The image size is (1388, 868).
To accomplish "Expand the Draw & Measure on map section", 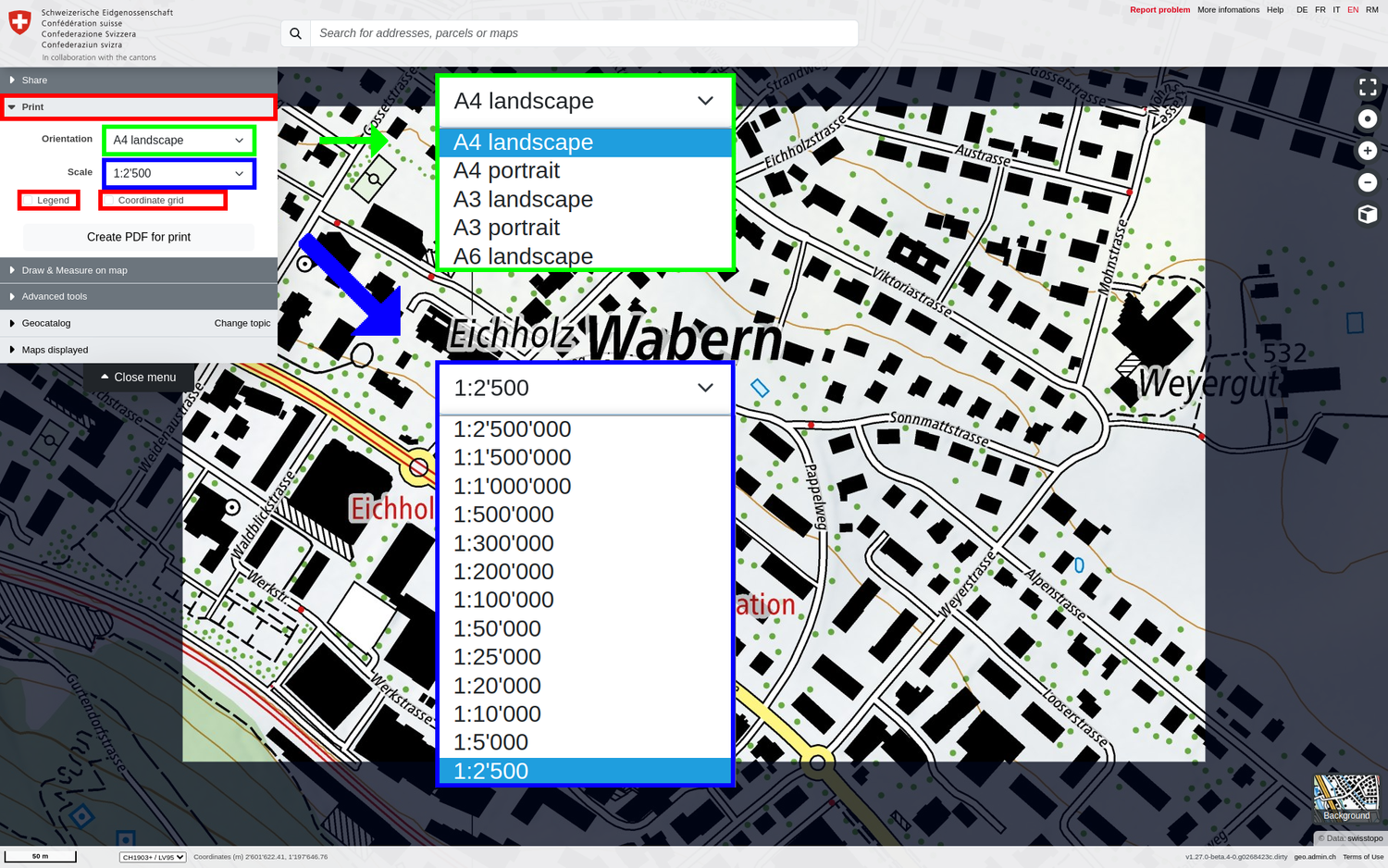I will [74, 270].
